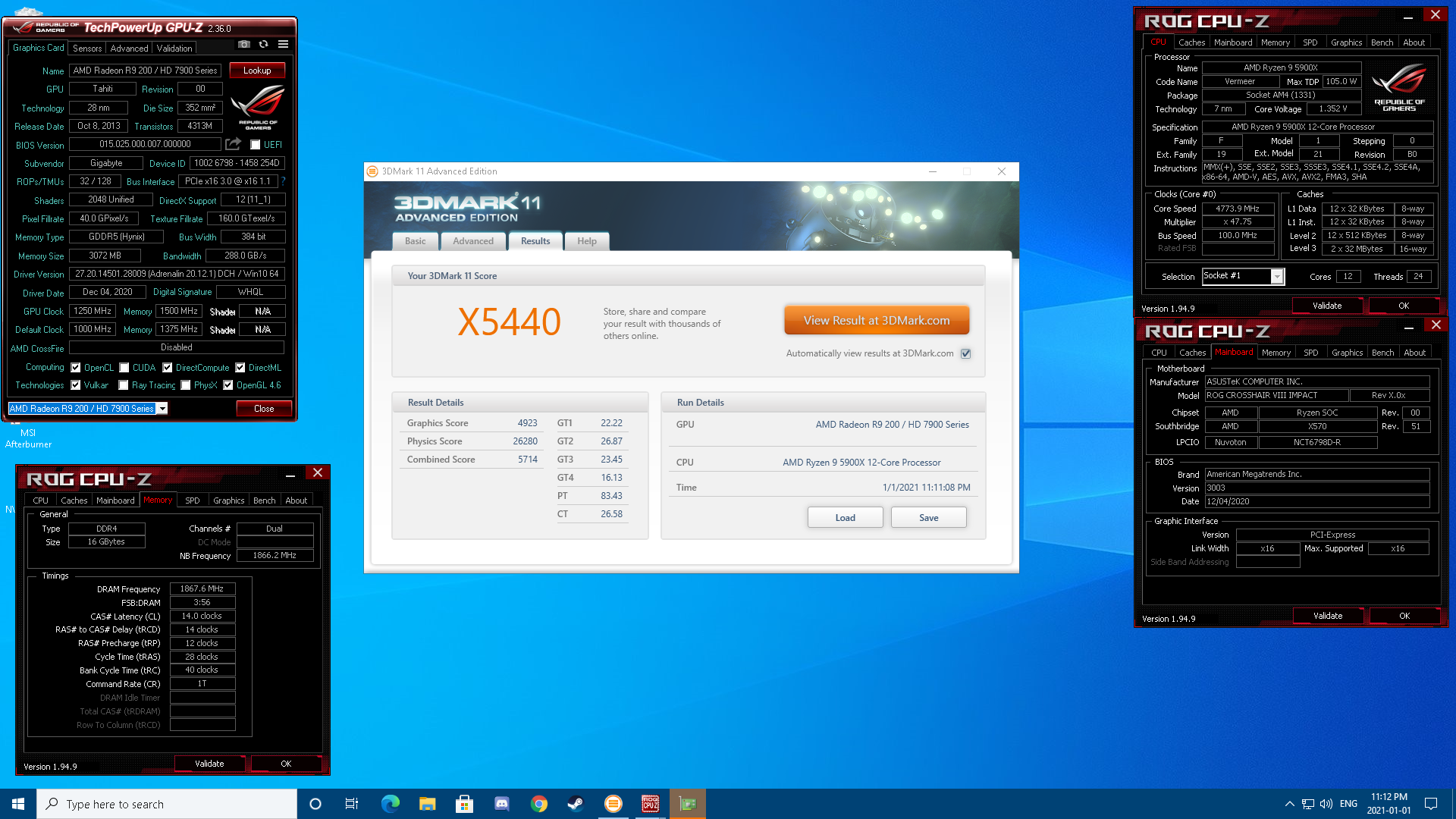1456x819 pixels.
Task: Open Memory tab in mainboard CPU-Z window
Action: 1276,353
